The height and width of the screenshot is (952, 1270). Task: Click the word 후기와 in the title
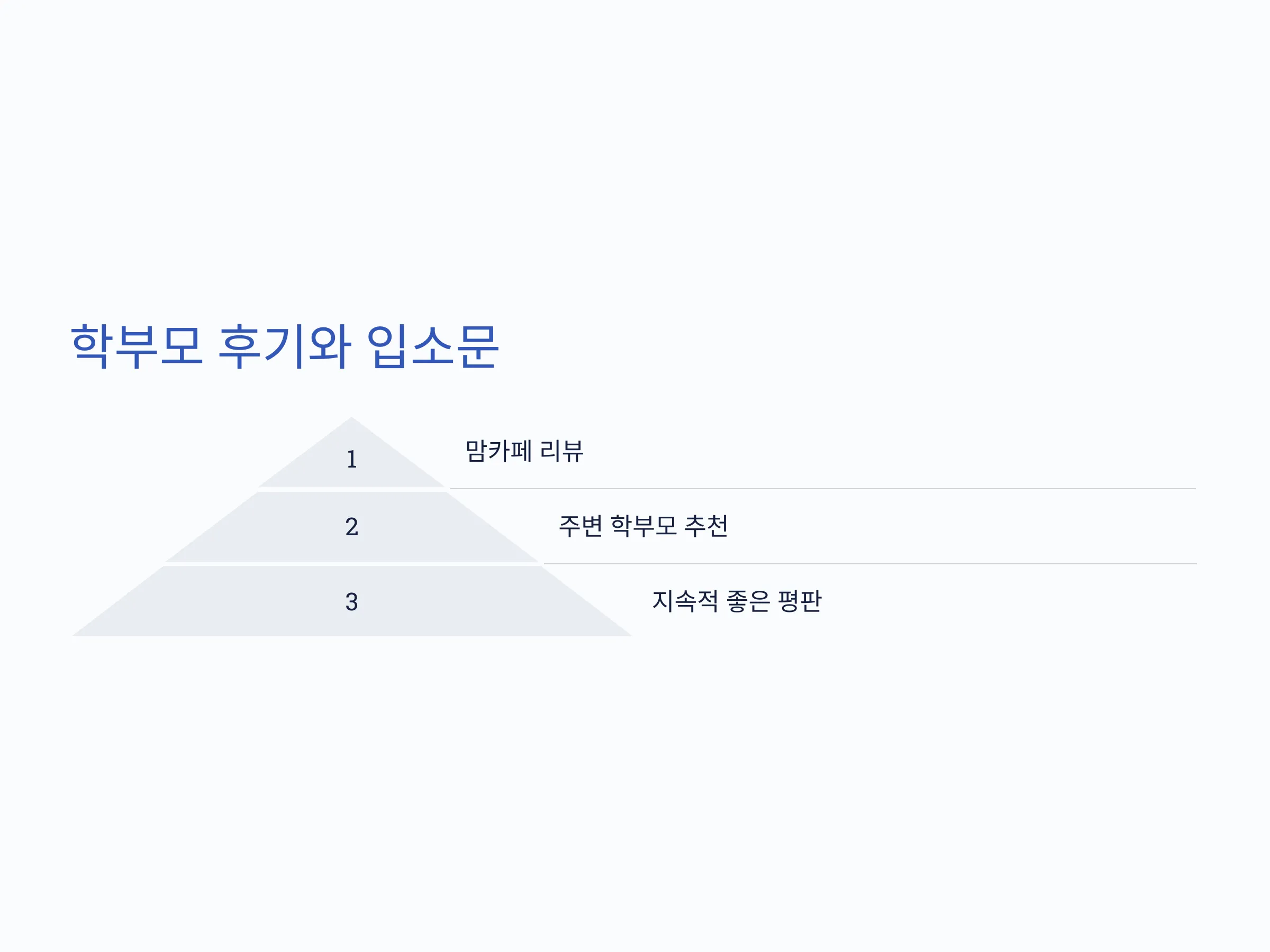point(284,346)
